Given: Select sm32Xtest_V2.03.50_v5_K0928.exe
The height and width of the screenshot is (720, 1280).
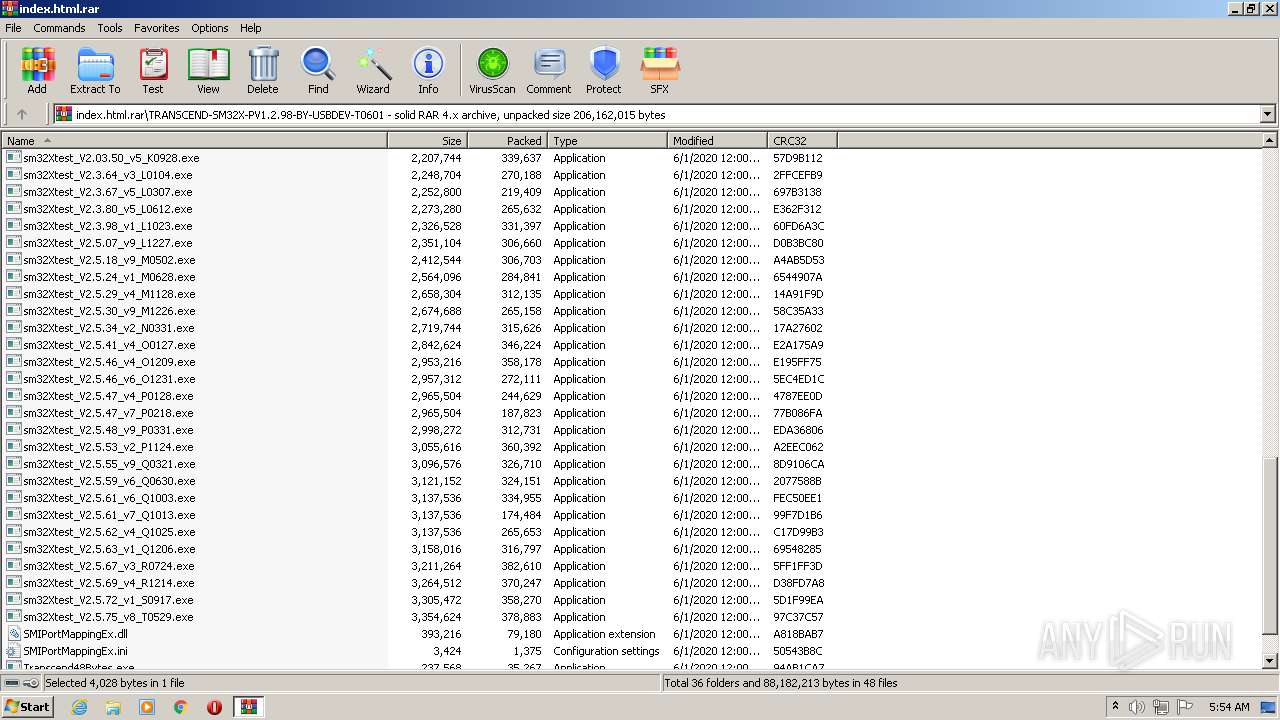Looking at the screenshot, I should 111,158.
